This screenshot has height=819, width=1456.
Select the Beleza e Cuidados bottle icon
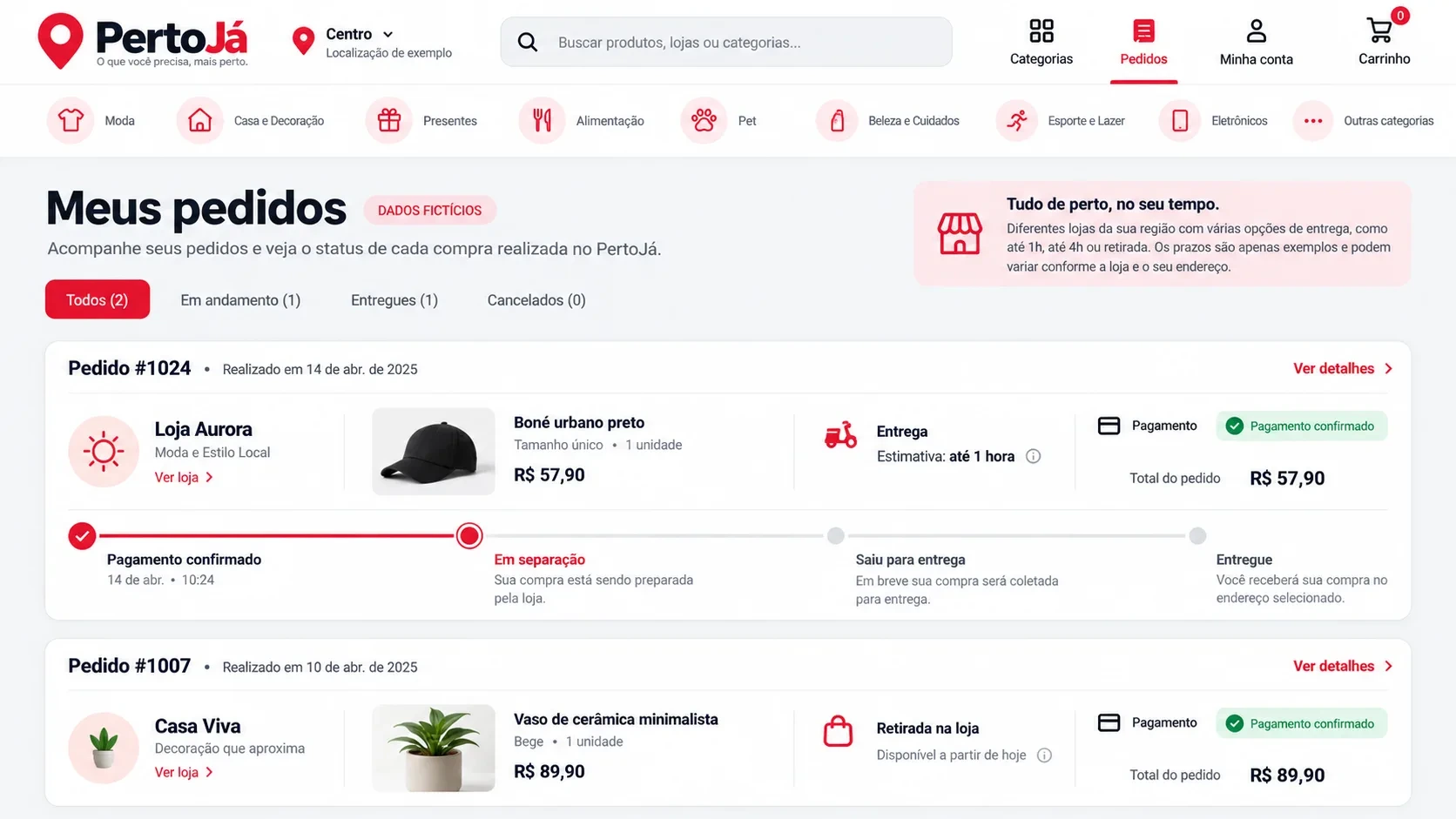[838, 120]
